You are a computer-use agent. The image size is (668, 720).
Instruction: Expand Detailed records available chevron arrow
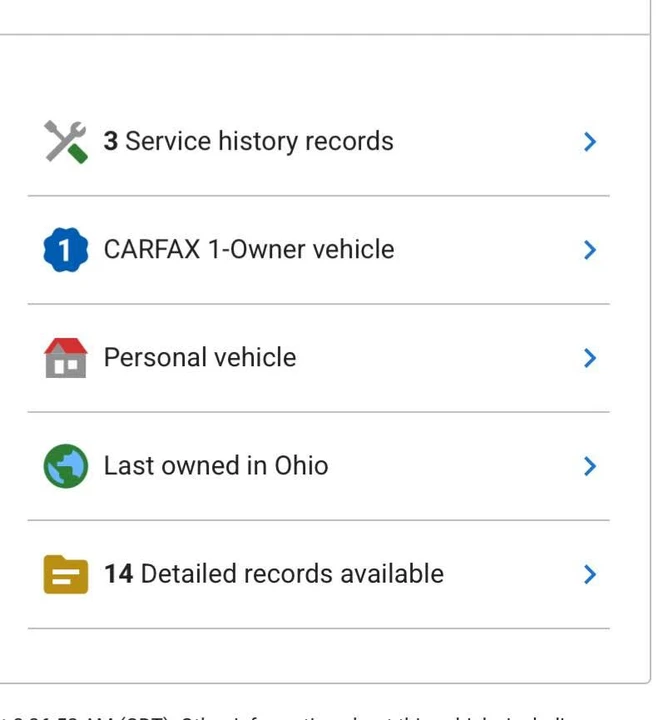590,574
